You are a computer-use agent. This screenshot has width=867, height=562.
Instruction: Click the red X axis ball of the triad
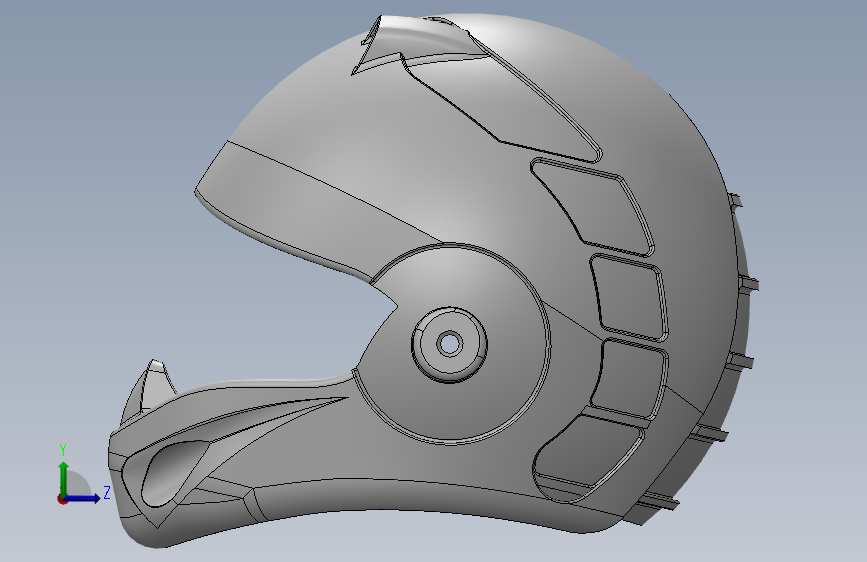62,499
